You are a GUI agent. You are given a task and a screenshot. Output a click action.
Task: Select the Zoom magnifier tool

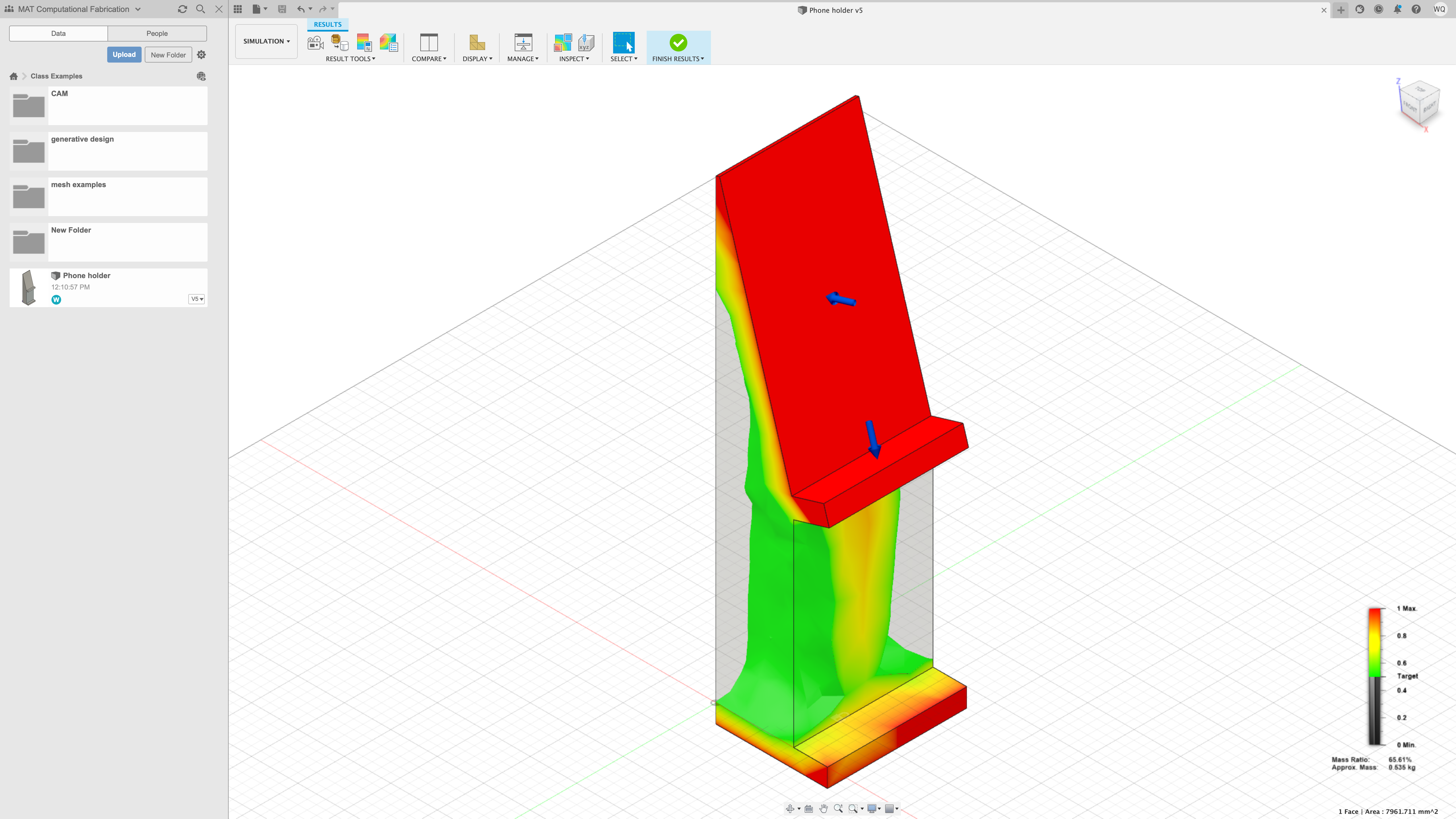click(838, 809)
